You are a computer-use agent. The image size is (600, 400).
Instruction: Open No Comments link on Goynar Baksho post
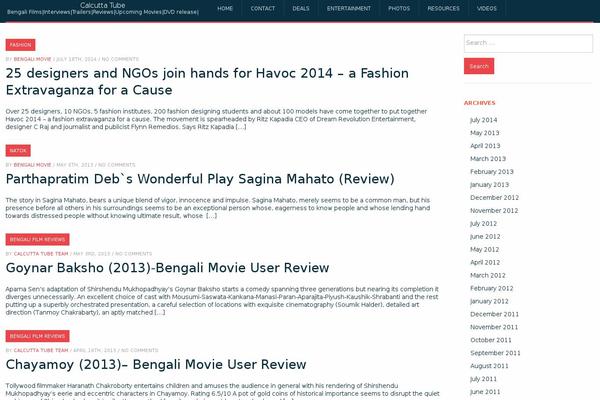133,254
